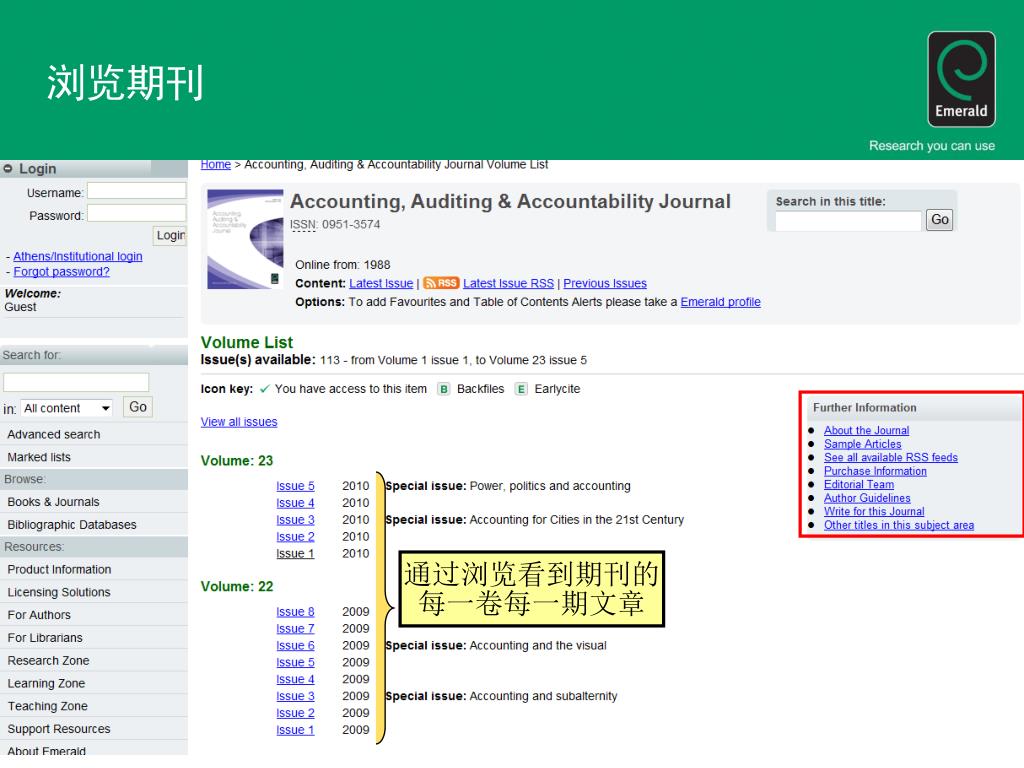Click View all issues link
Viewport: 1024px width, 768px height.
(x=239, y=422)
